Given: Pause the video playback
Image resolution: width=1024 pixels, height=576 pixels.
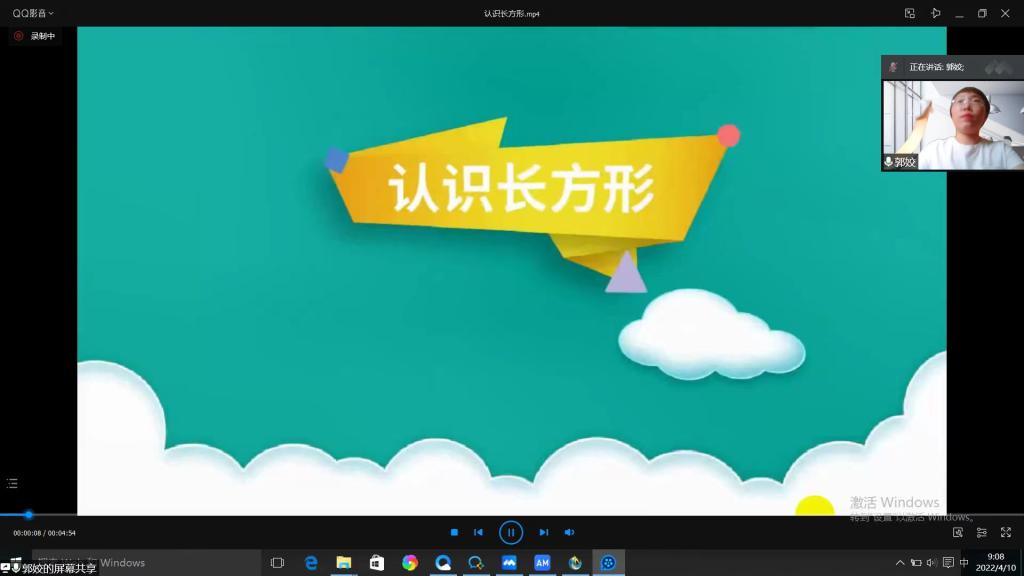Looking at the screenshot, I should (511, 533).
